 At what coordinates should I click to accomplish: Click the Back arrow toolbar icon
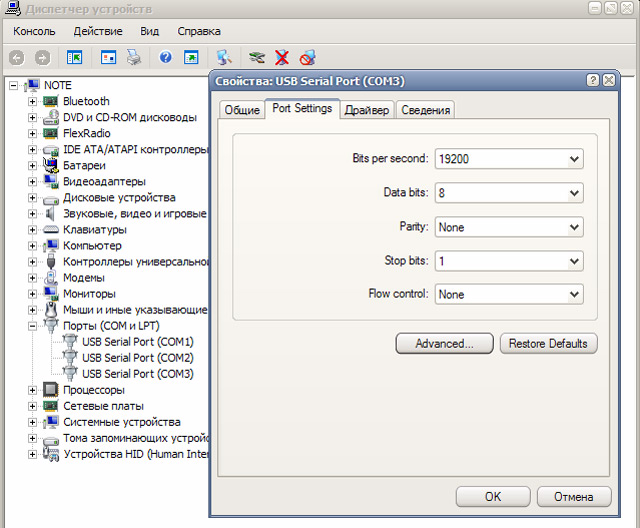[x=17, y=58]
